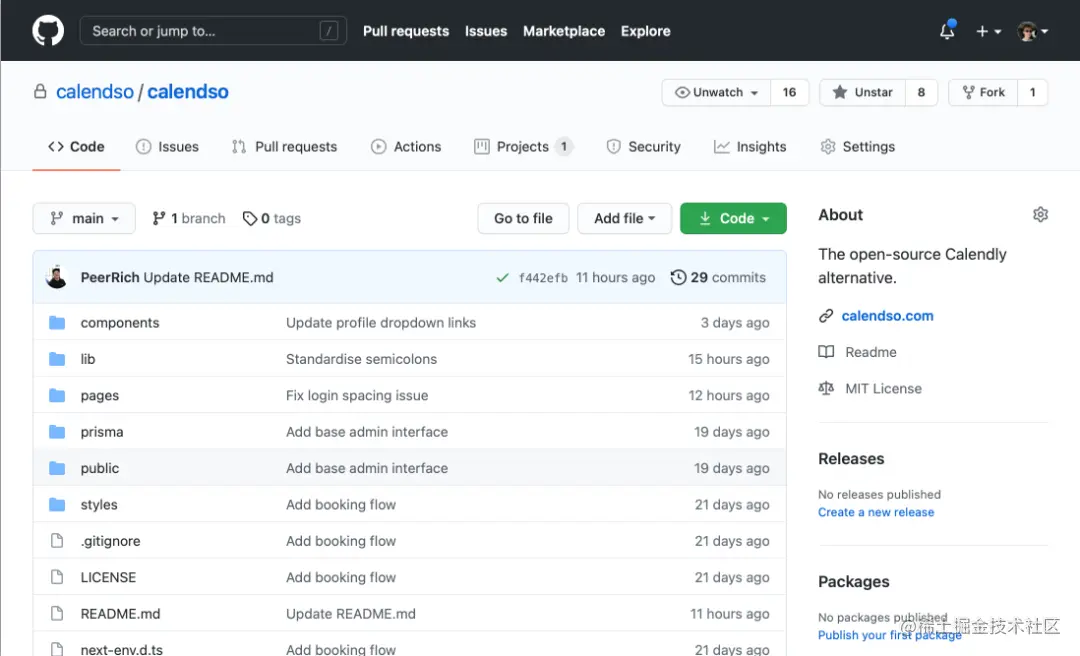
Task: Go to Marketplace
Action: [563, 31]
